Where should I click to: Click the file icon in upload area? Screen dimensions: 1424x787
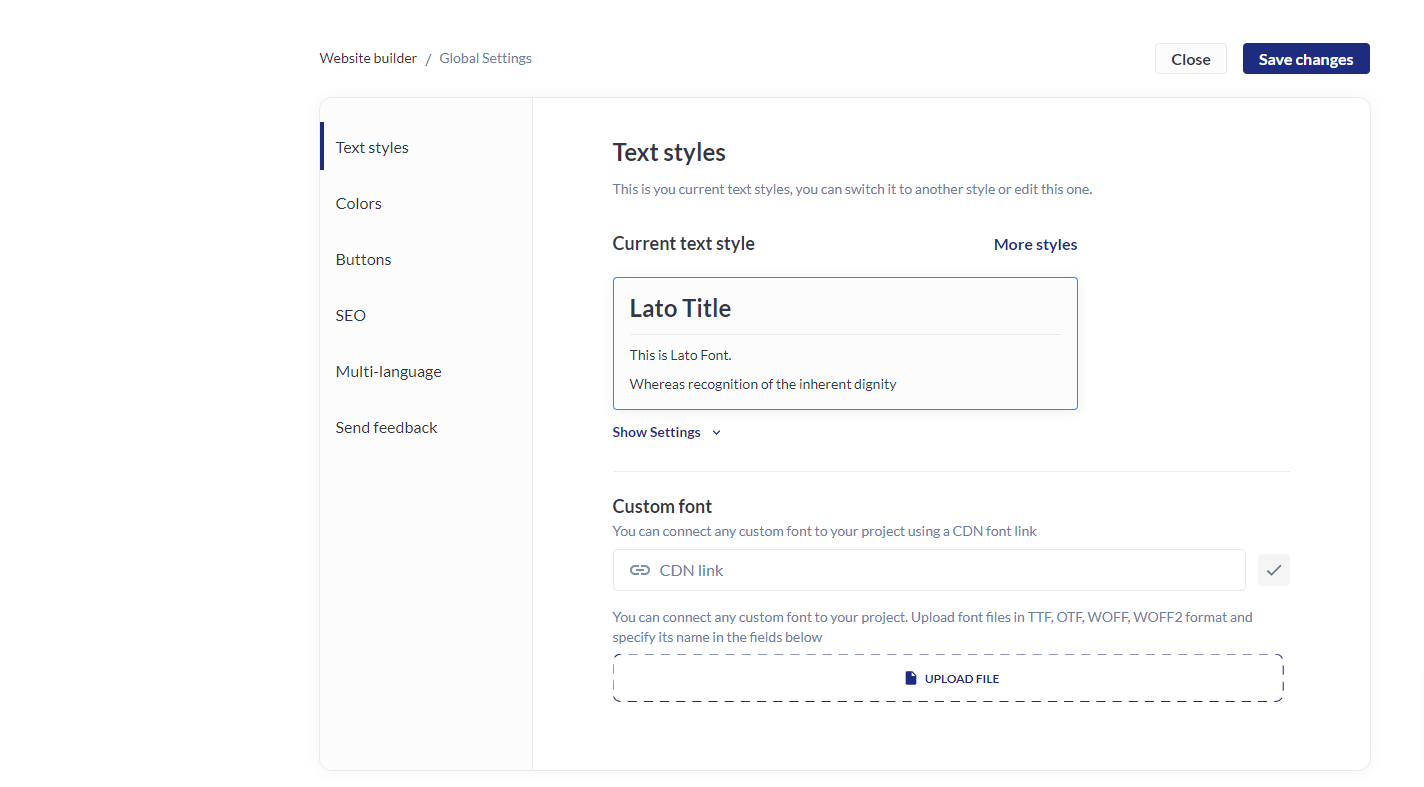tap(911, 678)
